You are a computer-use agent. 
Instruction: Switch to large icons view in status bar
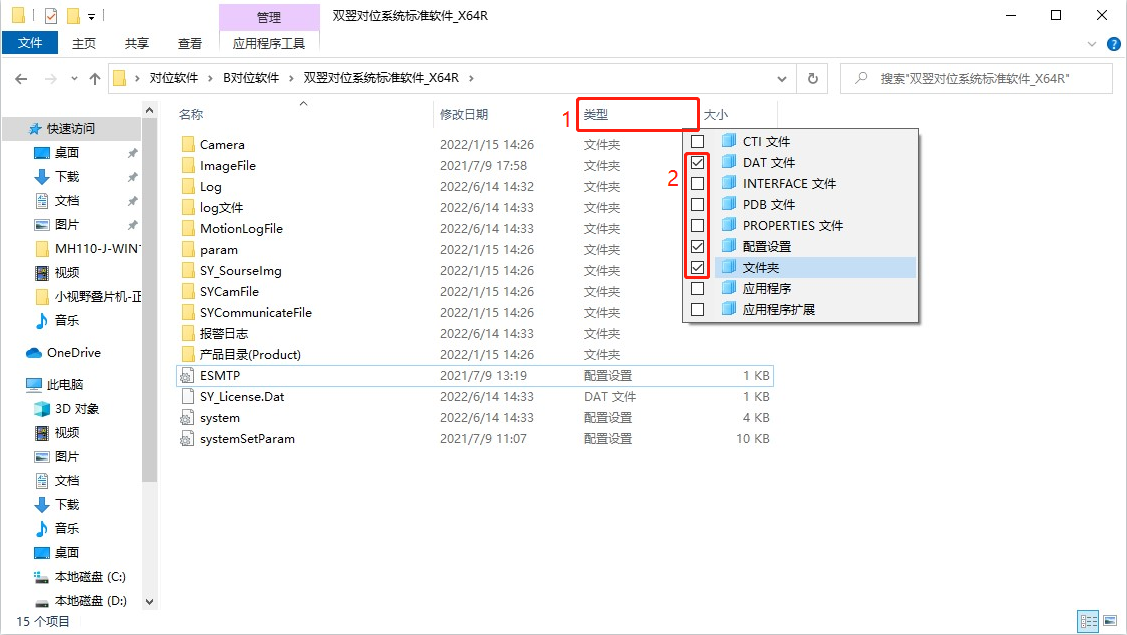point(1110,621)
